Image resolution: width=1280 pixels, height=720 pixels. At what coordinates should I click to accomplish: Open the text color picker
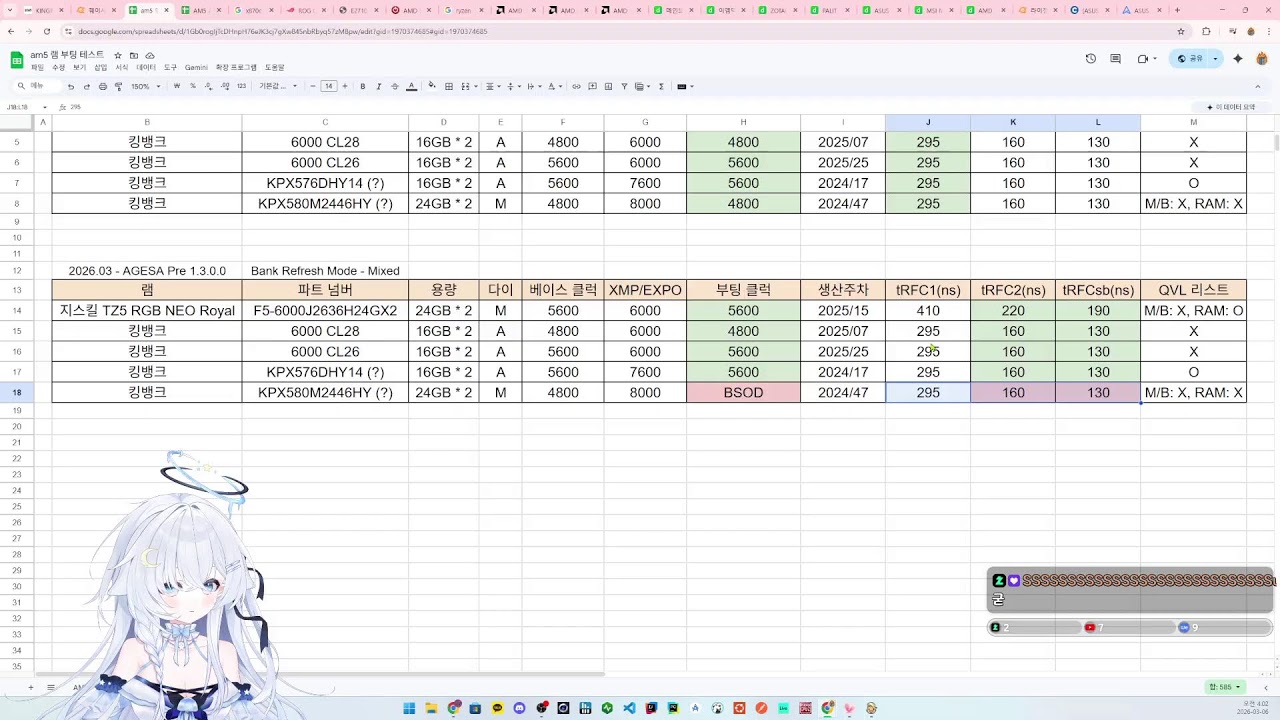pos(411,86)
